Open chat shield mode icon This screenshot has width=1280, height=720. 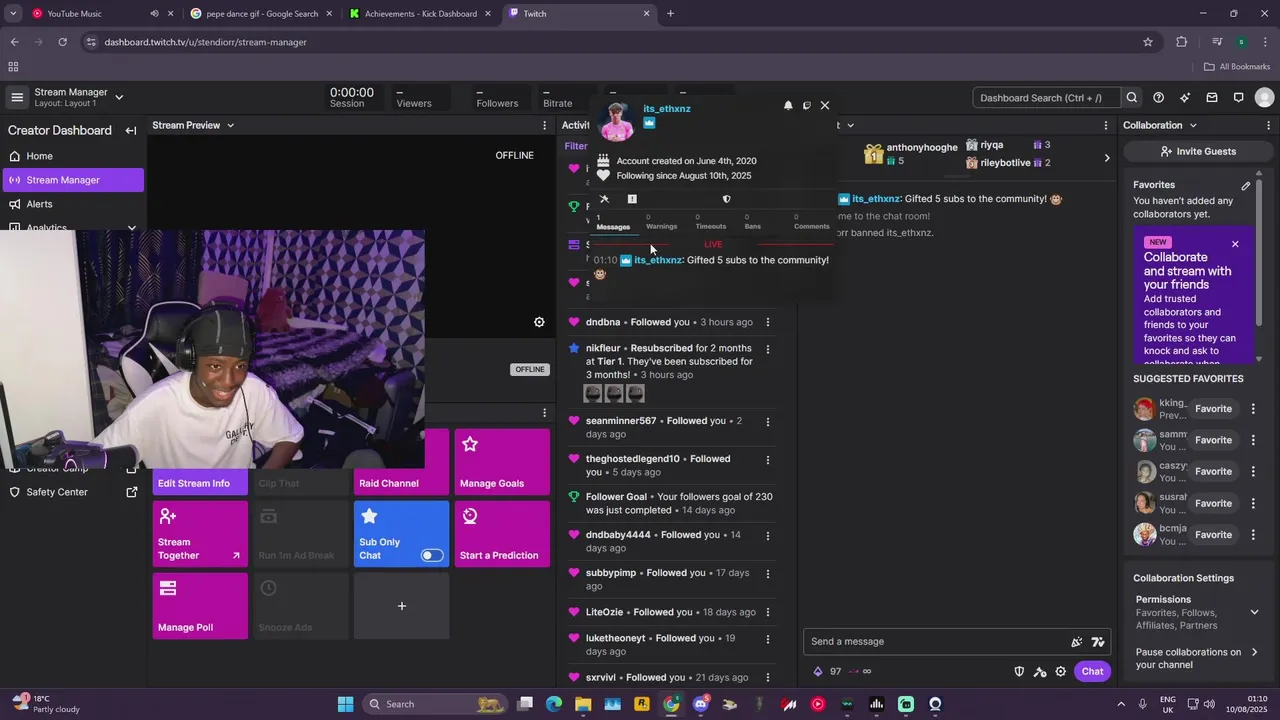tap(1019, 672)
